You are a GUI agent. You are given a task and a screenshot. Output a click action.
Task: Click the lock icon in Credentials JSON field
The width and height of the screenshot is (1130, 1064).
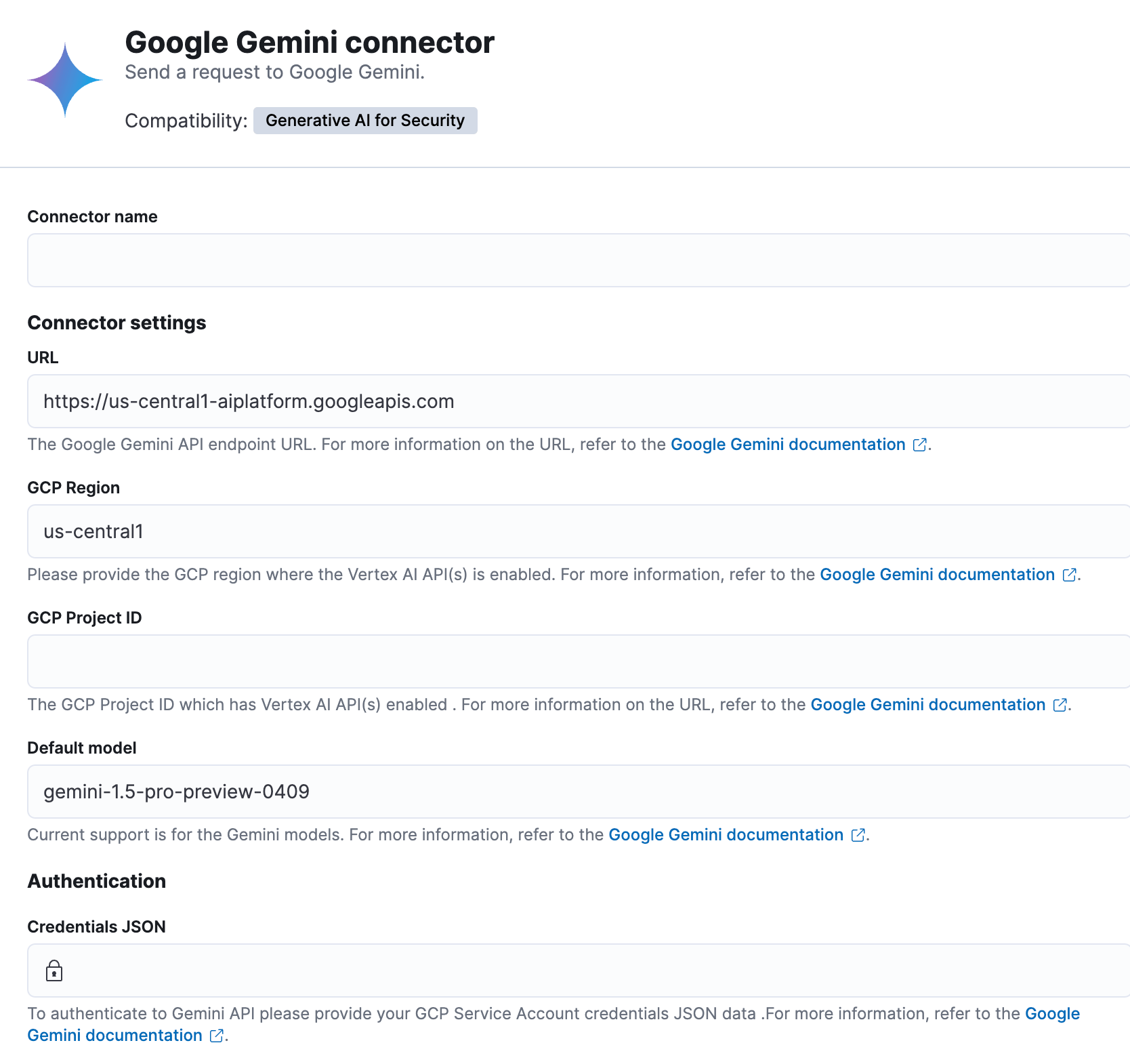coord(54,970)
